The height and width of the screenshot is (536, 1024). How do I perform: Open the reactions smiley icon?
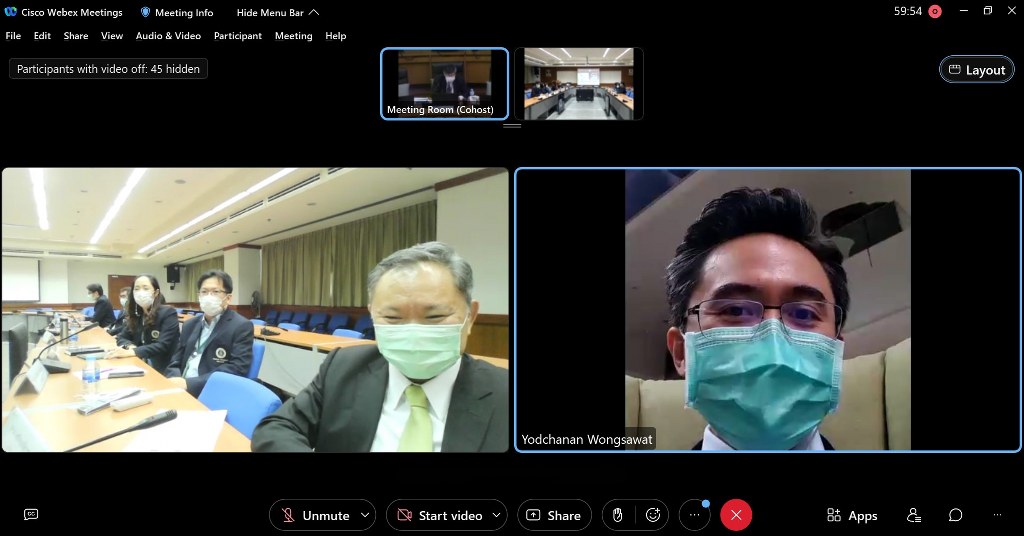coord(653,515)
